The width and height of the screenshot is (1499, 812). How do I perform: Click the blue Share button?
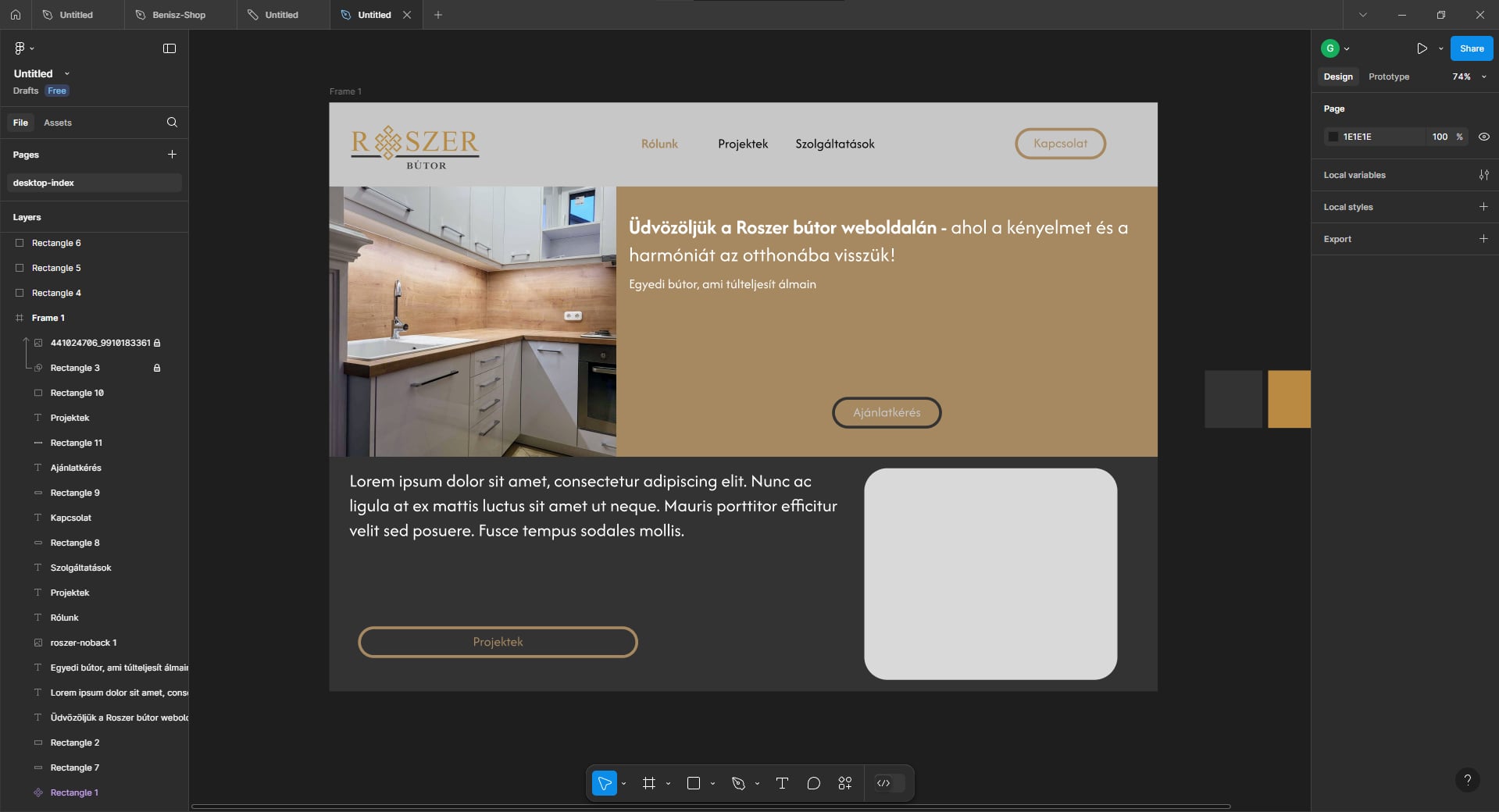[1471, 48]
